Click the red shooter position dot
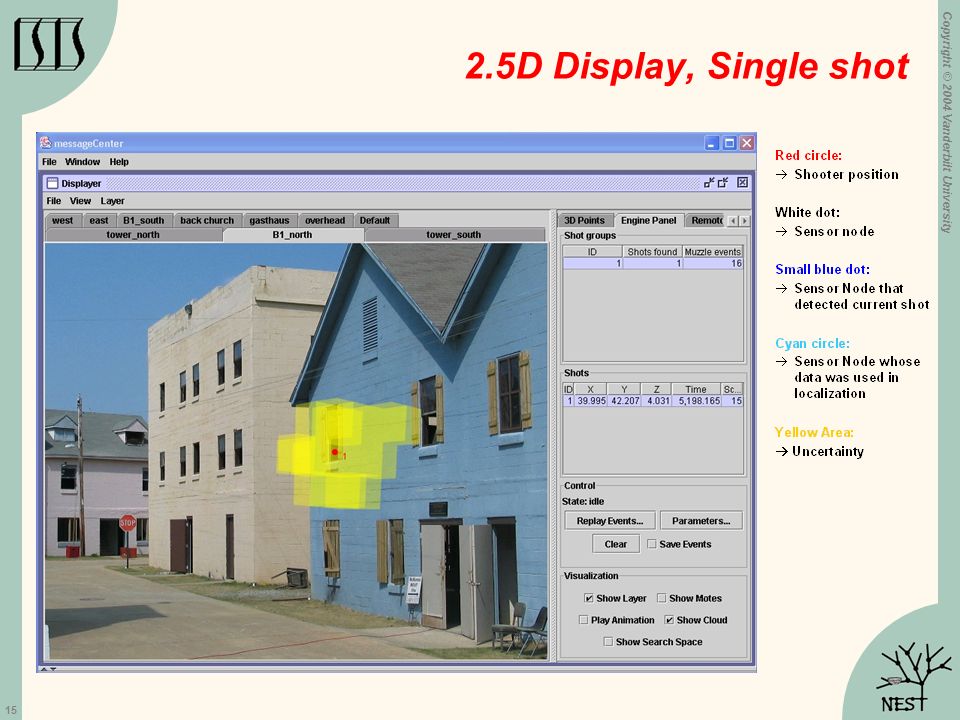Image resolution: width=960 pixels, height=720 pixels. point(335,452)
